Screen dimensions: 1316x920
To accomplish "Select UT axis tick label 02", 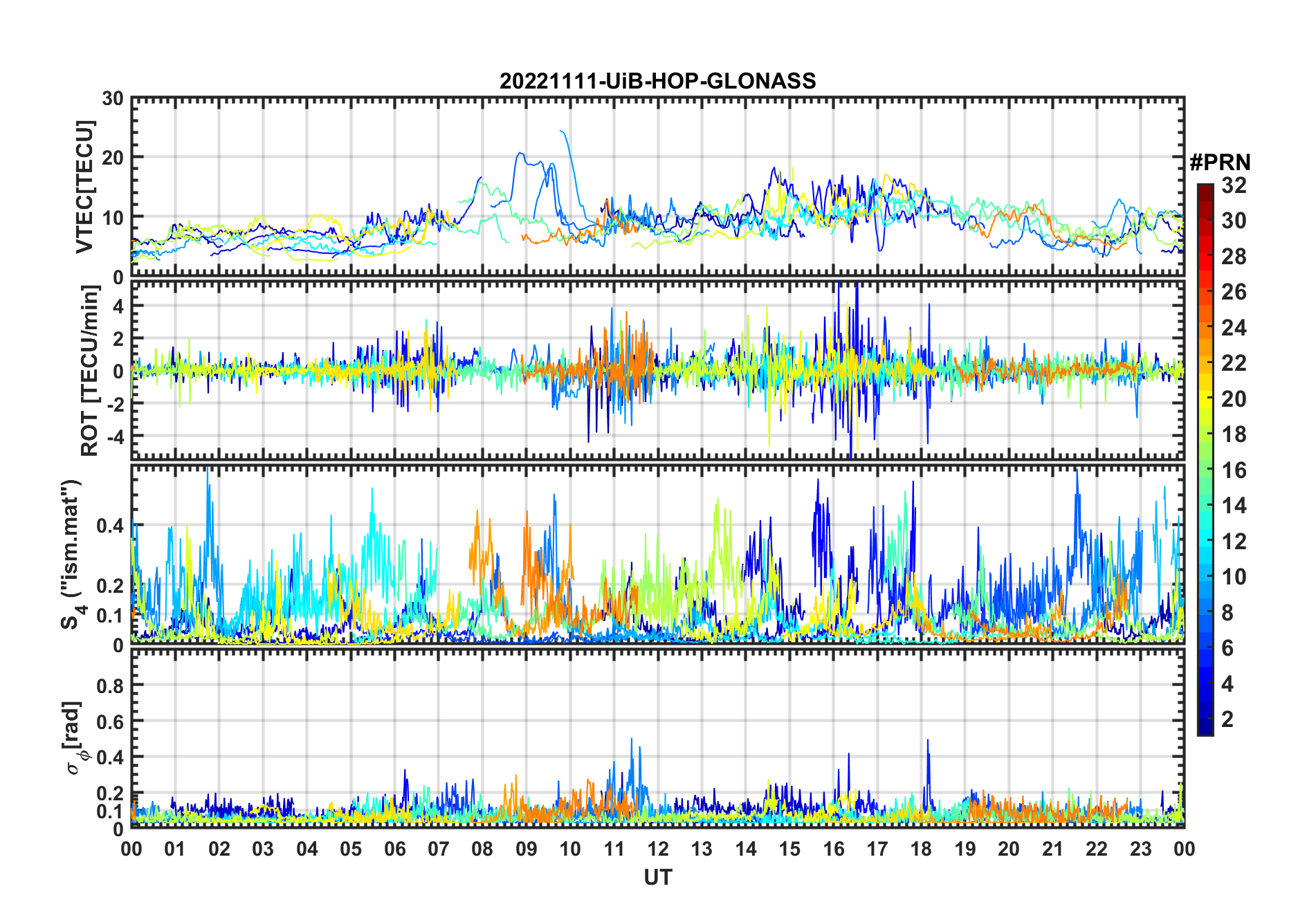I will (219, 849).
